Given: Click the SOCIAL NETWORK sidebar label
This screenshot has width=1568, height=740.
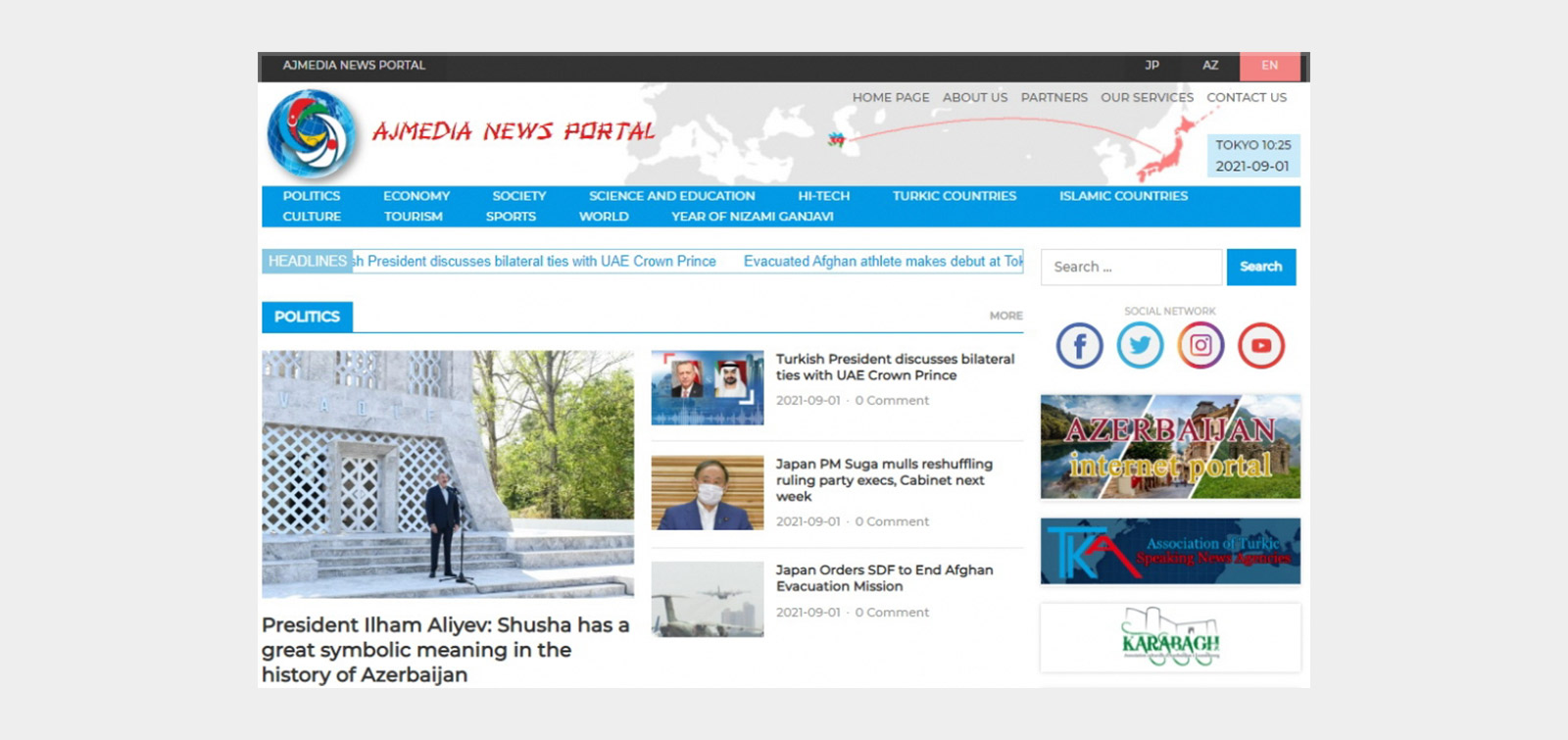Looking at the screenshot, I should (x=1170, y=312).
